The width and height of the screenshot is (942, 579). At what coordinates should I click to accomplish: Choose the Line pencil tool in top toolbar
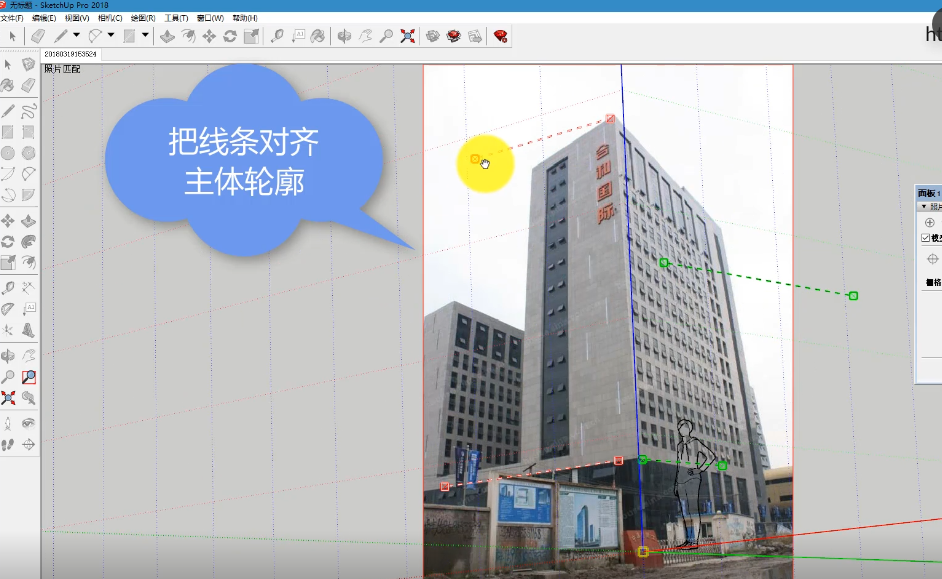[61, 36]
